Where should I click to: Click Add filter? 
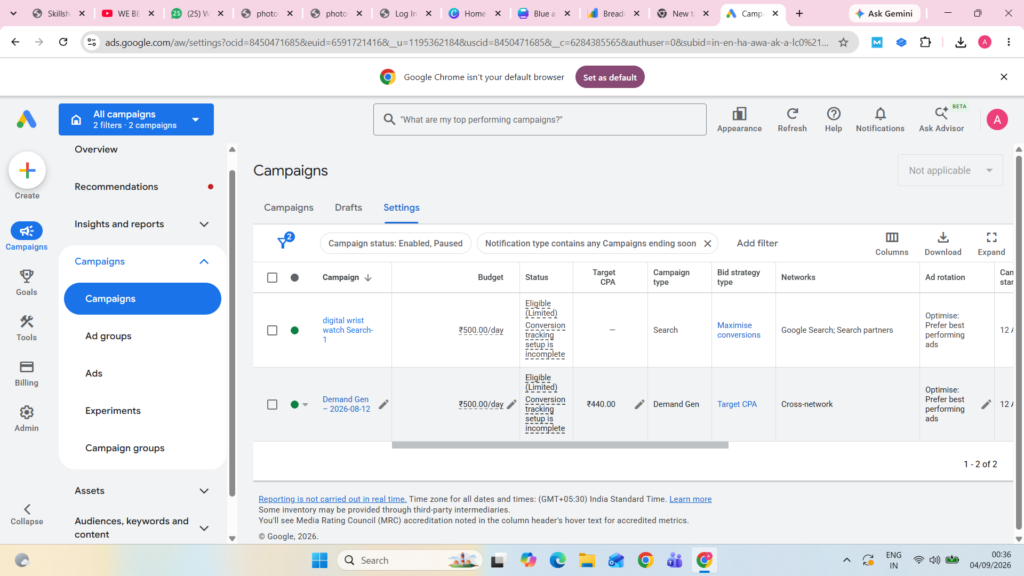pyautogui.click(x=757, y=244)
